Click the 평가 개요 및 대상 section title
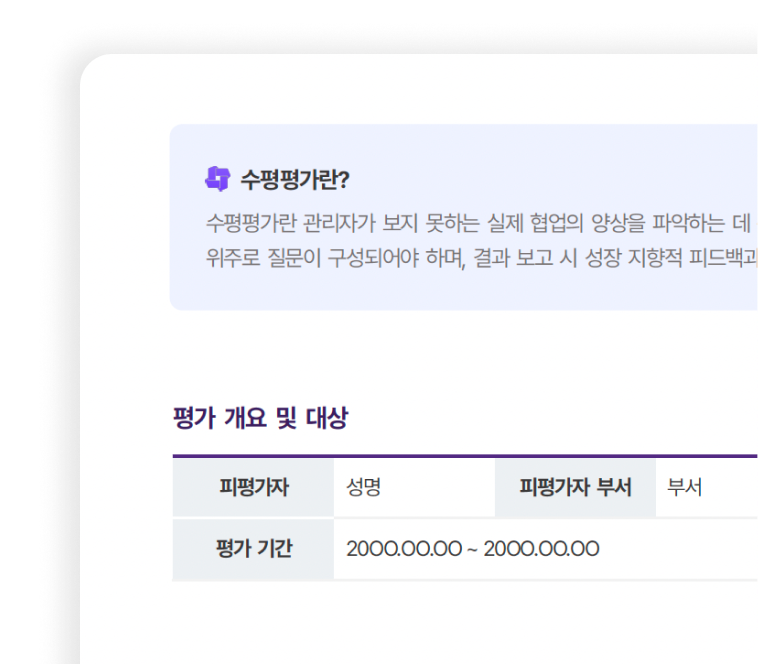 261,418
